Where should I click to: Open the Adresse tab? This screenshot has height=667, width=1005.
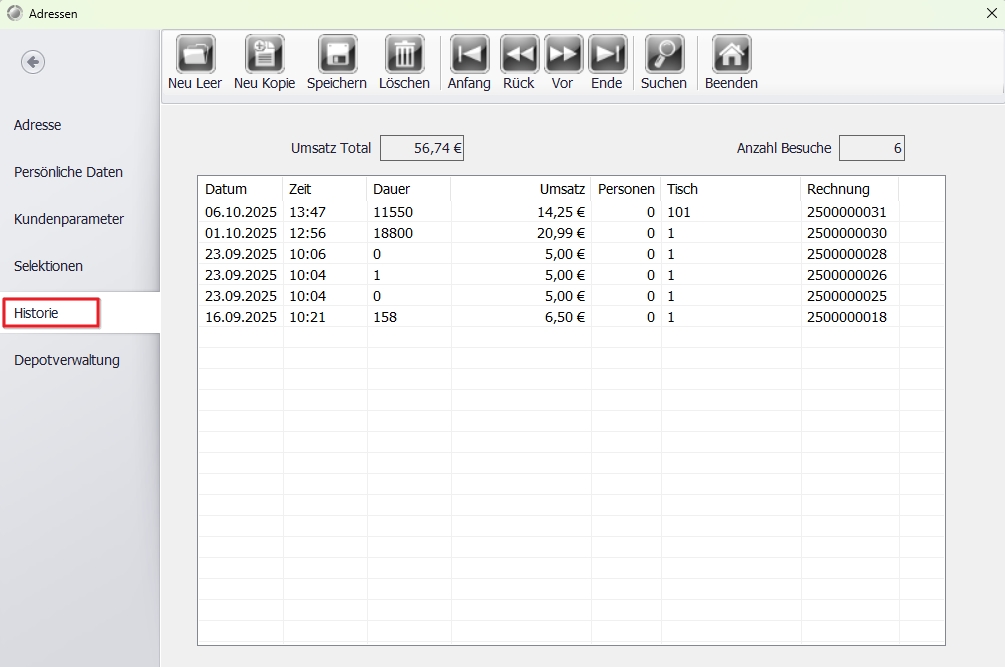coord(38,125)
